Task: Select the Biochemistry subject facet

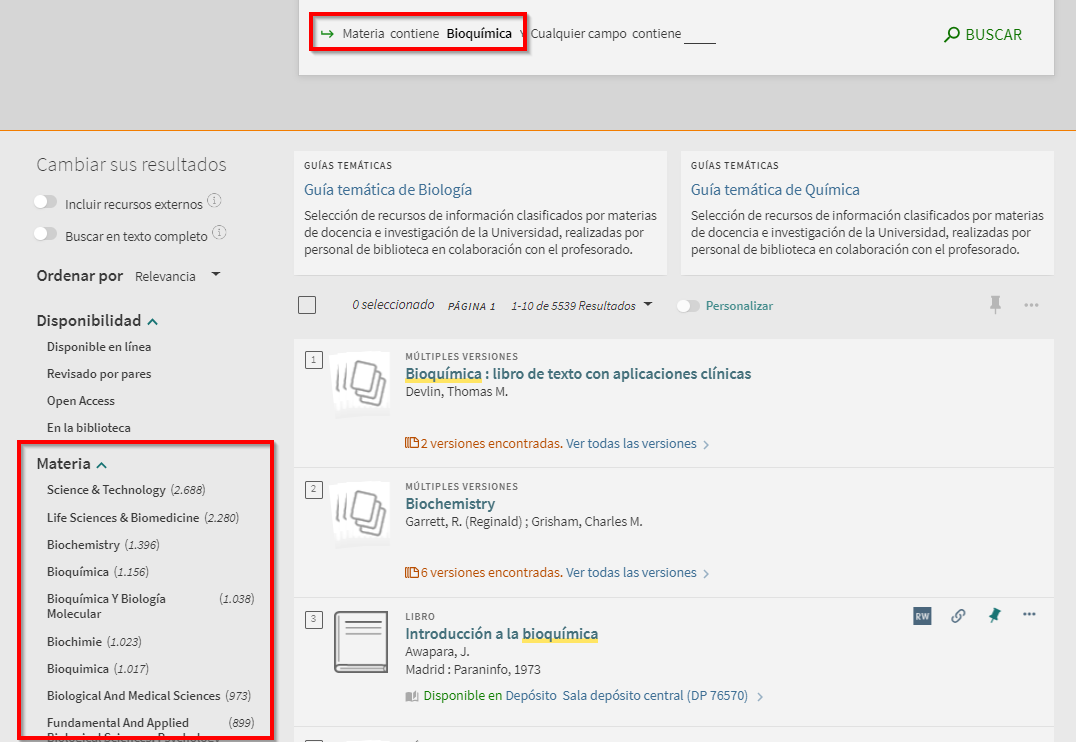Action: 83,545
